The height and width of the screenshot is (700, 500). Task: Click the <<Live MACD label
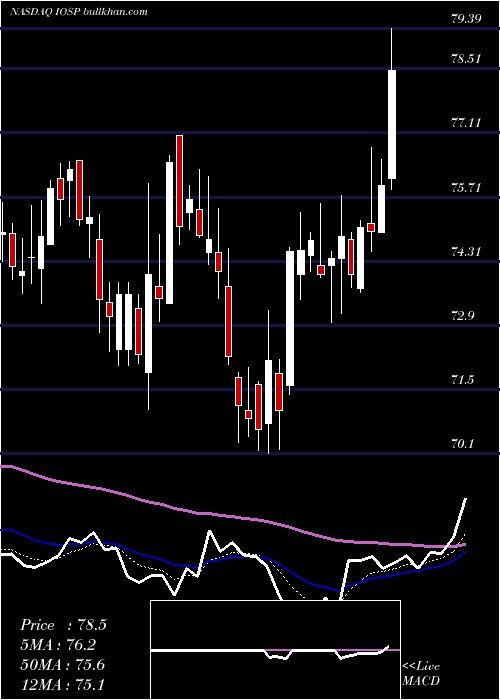(421, 673)
